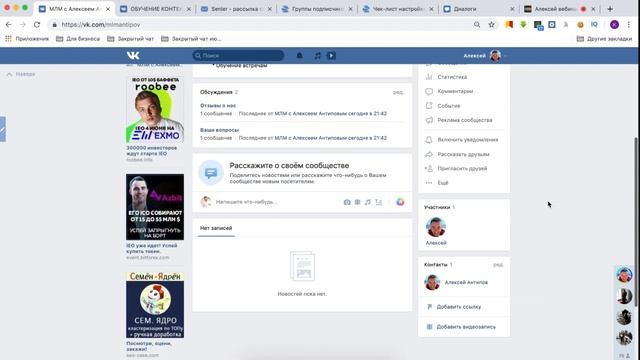The image size is (640, 360).
Task: Open the Алексей Антипов contact
Action: [x=466, y=282]
